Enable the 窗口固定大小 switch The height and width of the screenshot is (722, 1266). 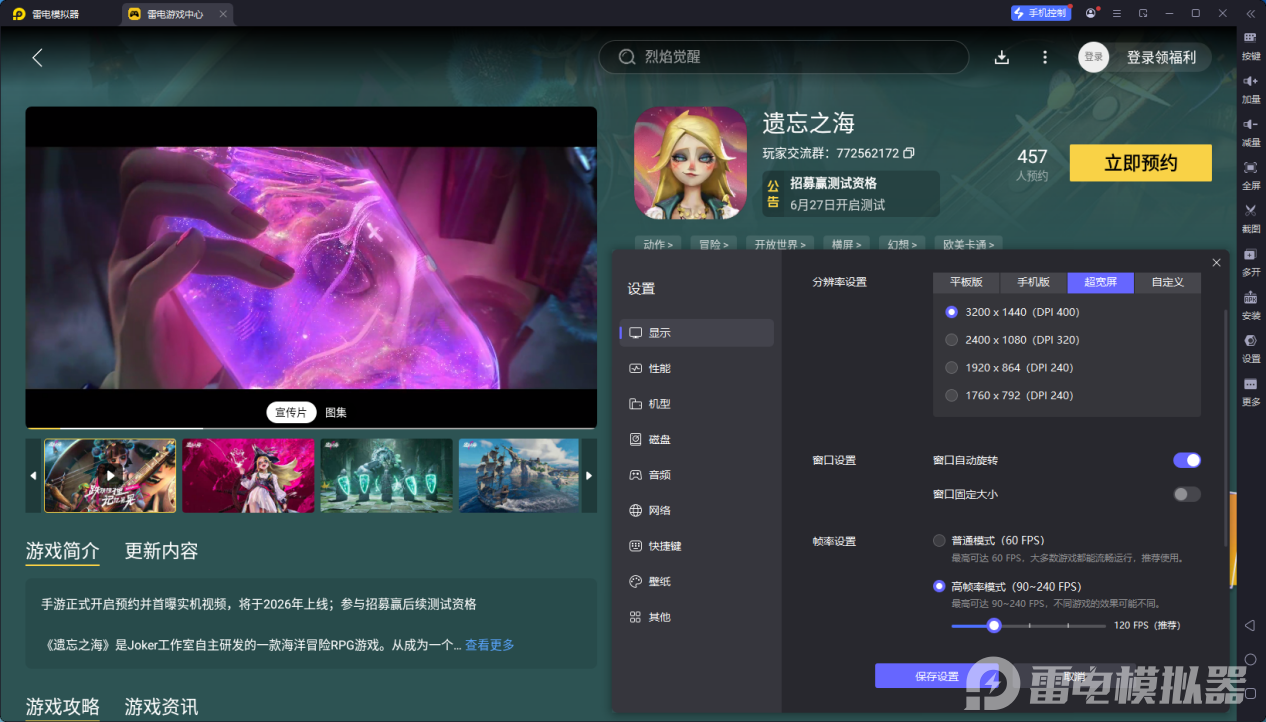coord(1187,494)
